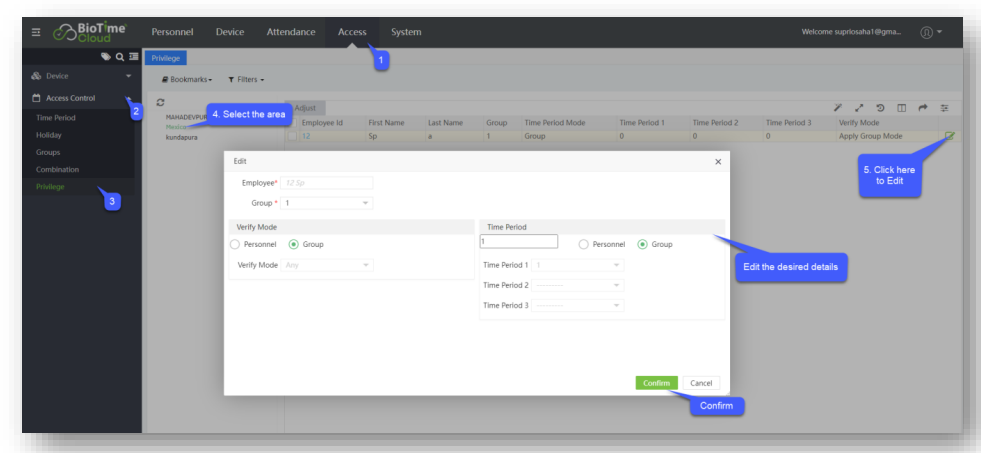Open the sliders settings icon in table toolbar
Screen dimensions: 981x453
944,107
